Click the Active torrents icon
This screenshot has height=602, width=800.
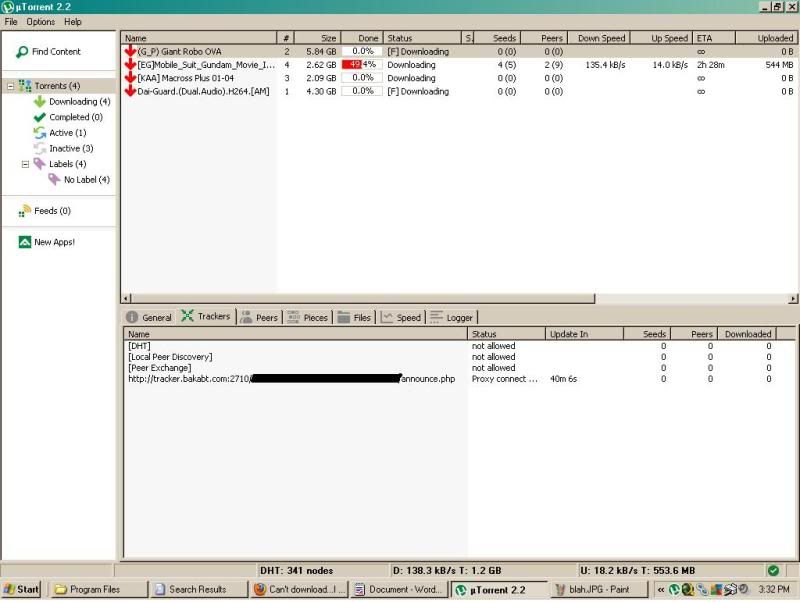point(40,133)
